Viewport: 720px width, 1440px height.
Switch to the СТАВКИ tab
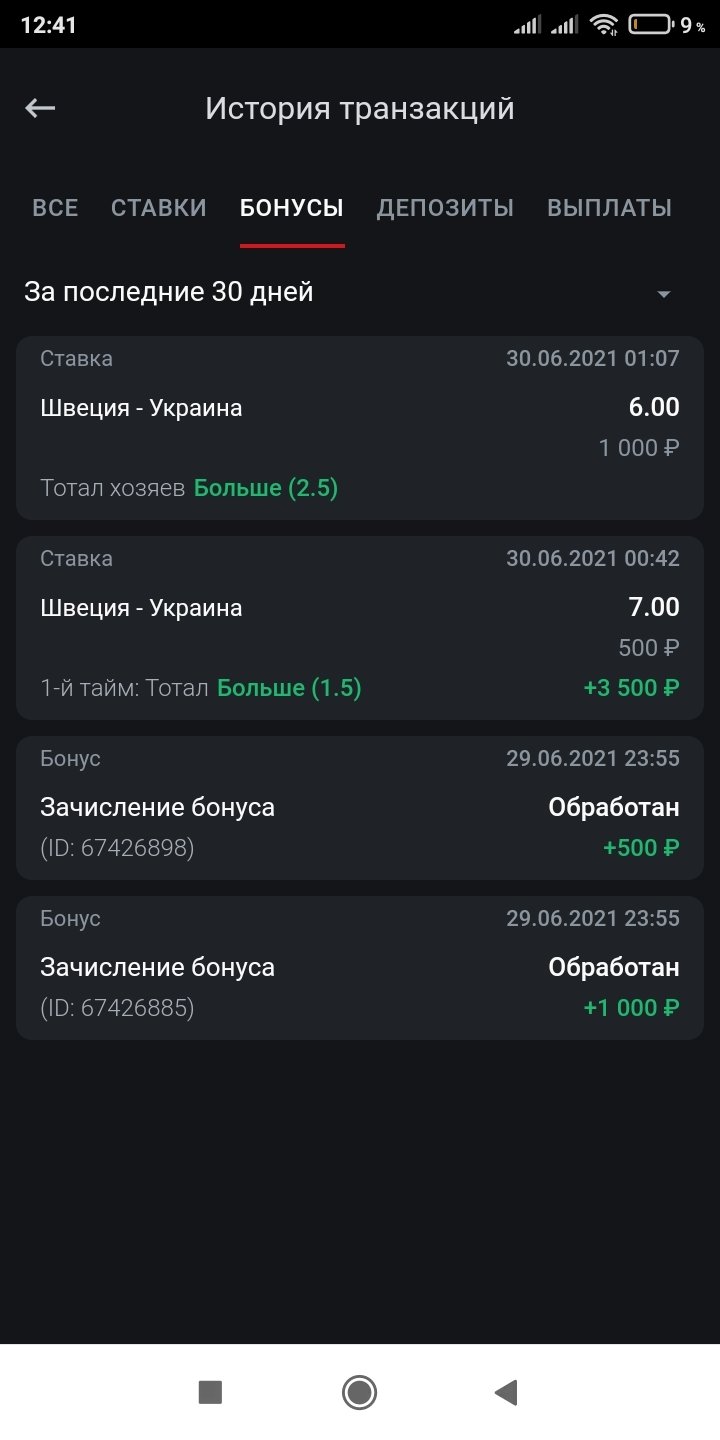[159, 208]
